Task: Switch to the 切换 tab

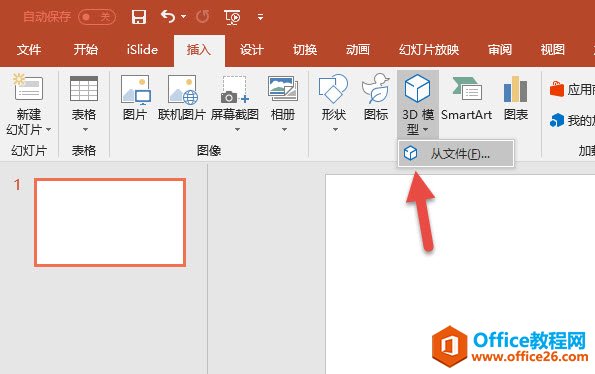Action: [305, 50]
